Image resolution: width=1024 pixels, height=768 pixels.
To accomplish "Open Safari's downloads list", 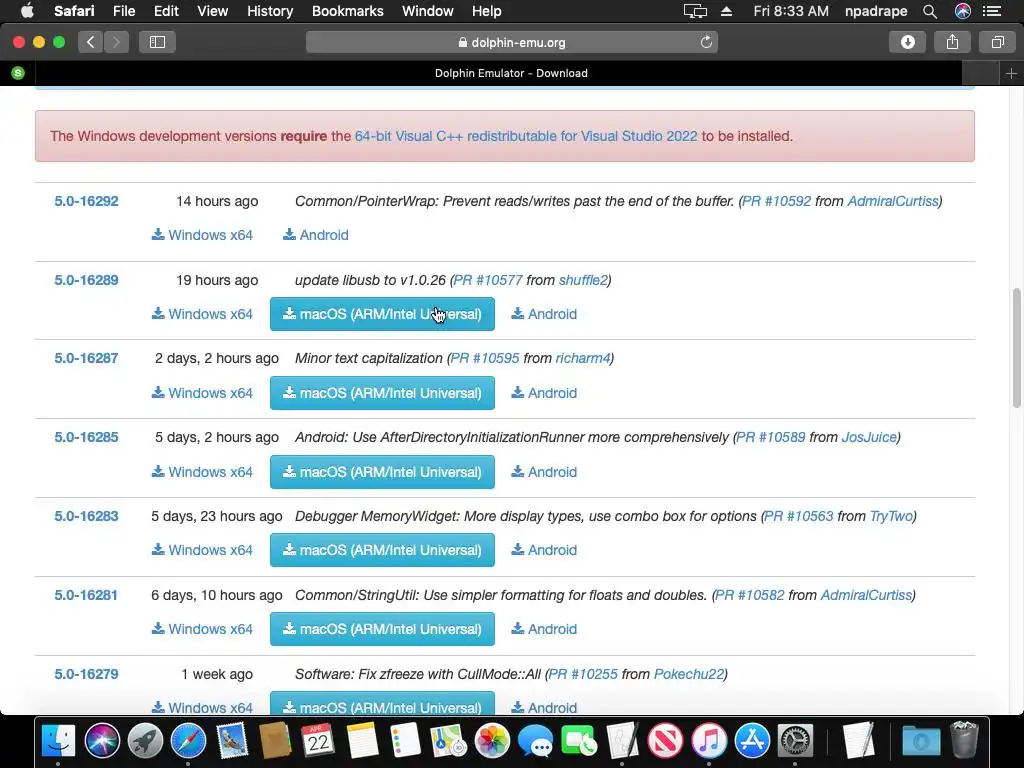I will [908, 42].
